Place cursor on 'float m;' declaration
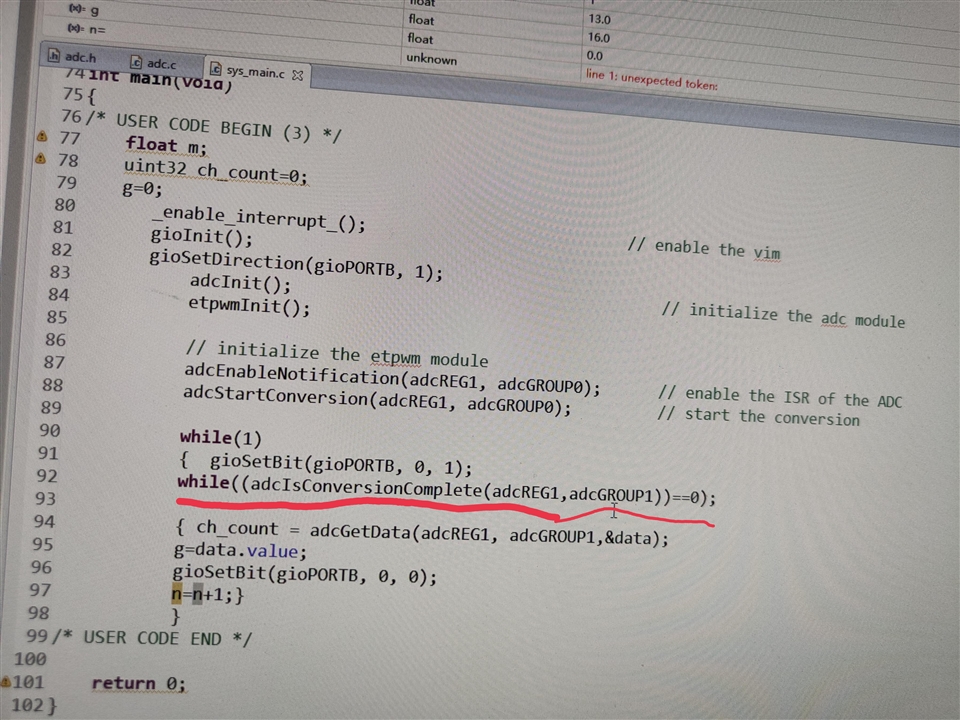Viewport: 960px width, 720px height. 166,146
